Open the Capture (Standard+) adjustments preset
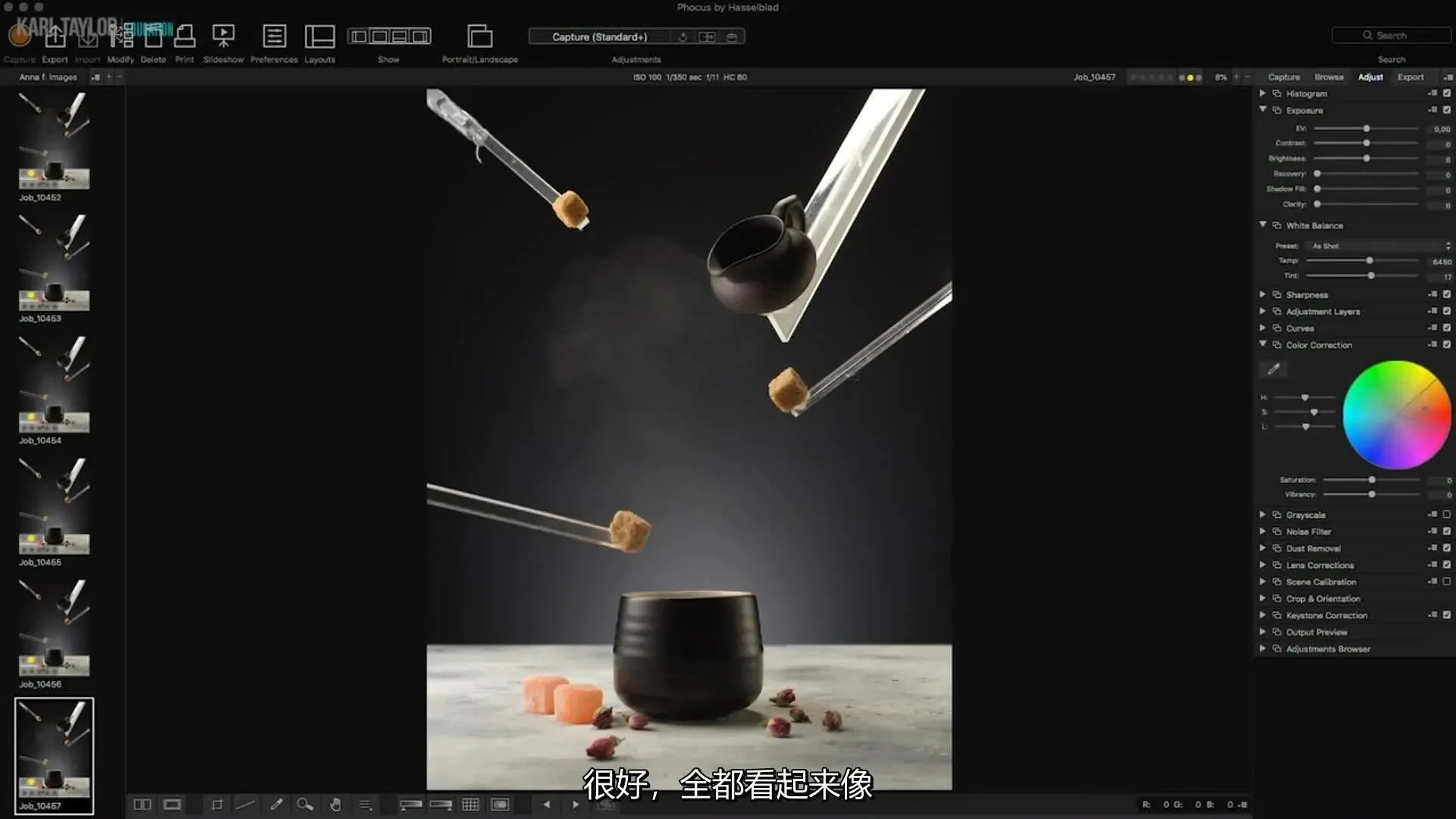The image size is (1456, 819). [x=599, y=36]
